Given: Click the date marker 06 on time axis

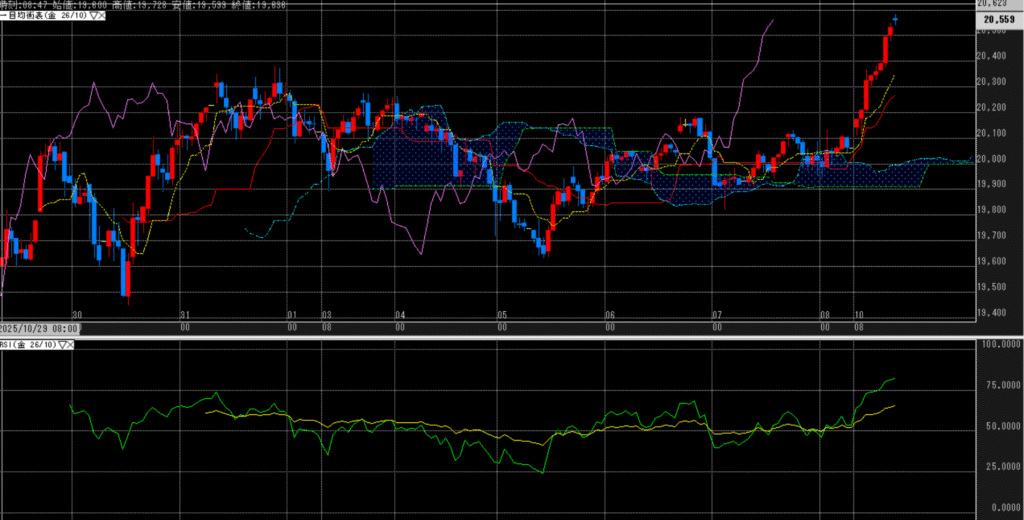Looking at the screenshot, I should [609, 313].
